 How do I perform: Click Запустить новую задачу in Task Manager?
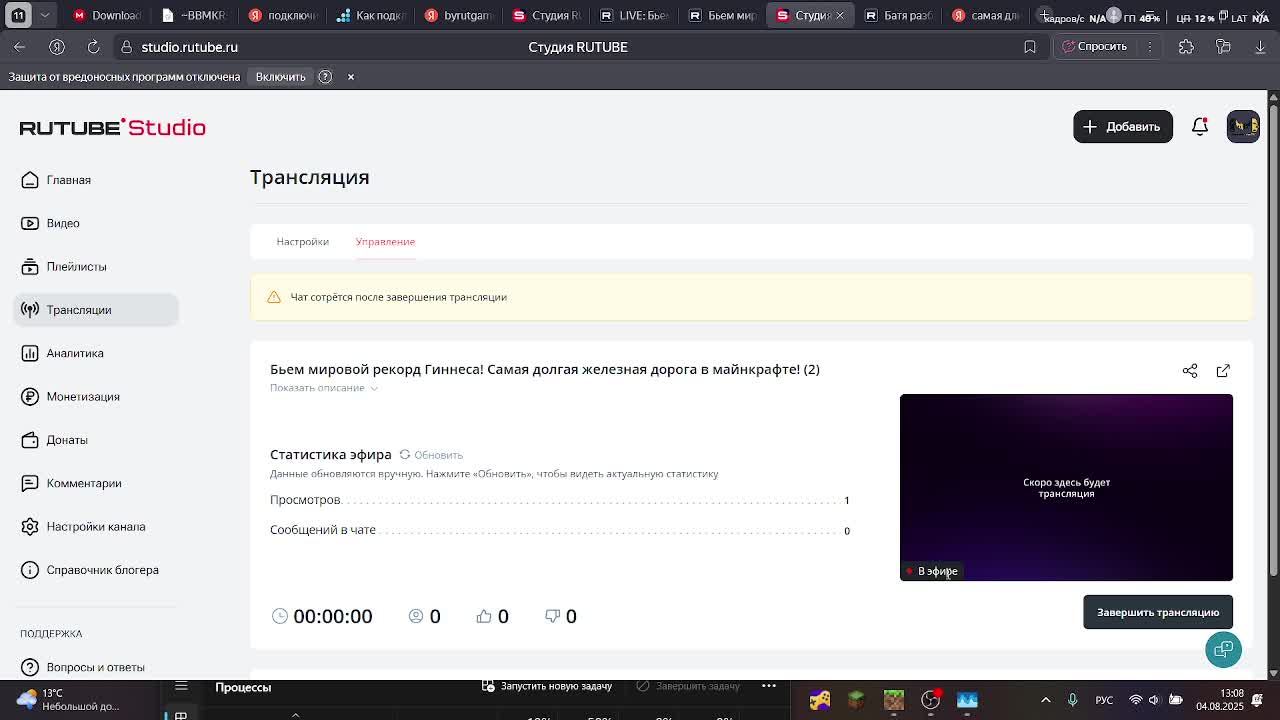pyautogui.click(x=547, y=686)
